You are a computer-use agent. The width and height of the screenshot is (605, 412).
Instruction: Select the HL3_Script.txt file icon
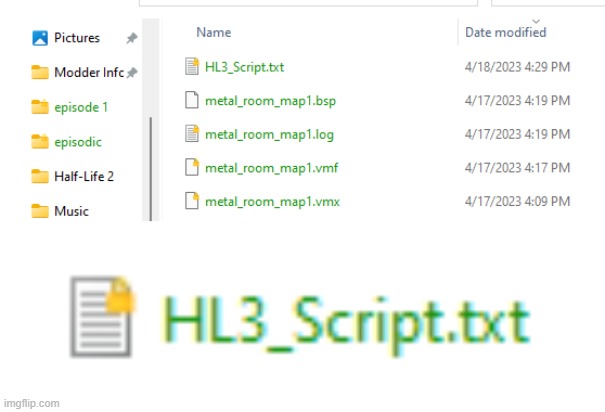(192, 66)
